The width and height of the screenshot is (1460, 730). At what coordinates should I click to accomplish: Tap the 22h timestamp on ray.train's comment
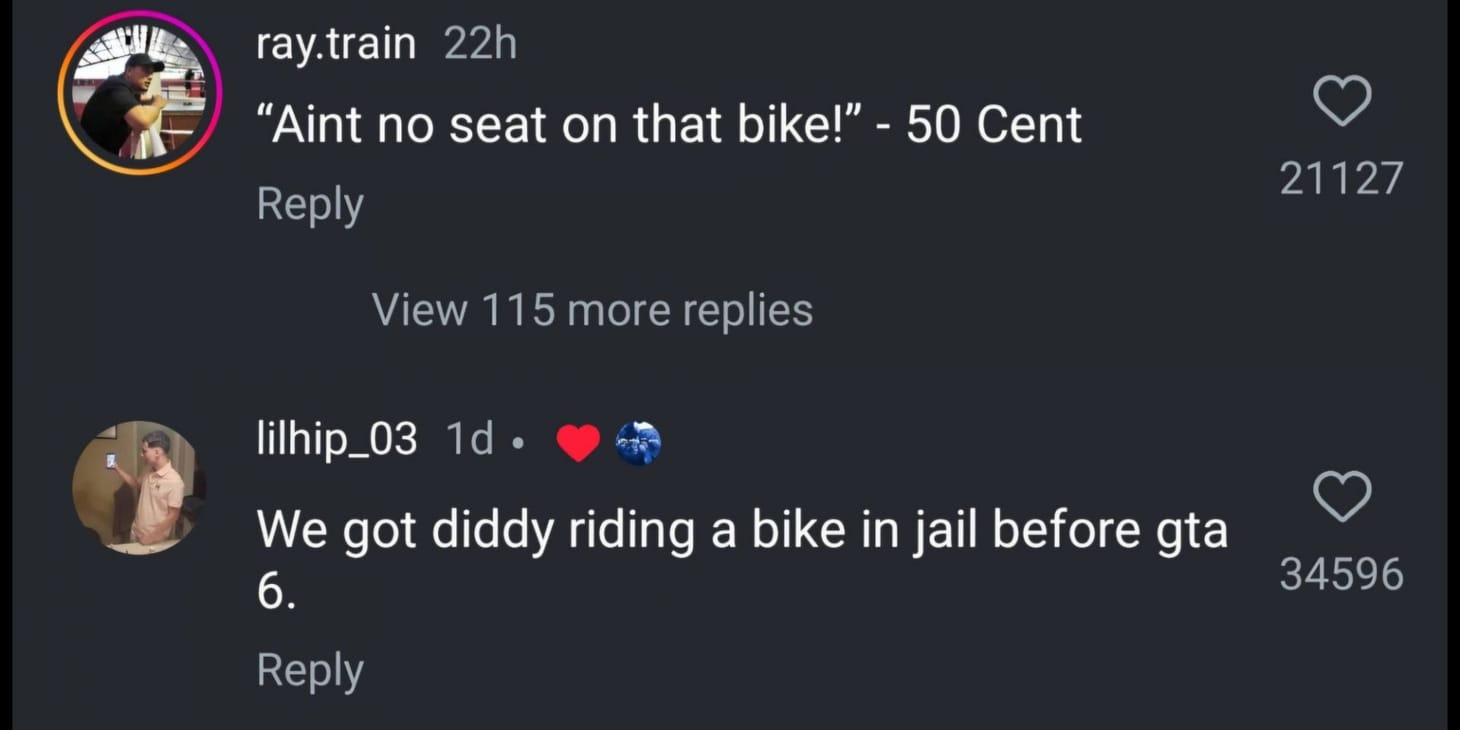480,41
